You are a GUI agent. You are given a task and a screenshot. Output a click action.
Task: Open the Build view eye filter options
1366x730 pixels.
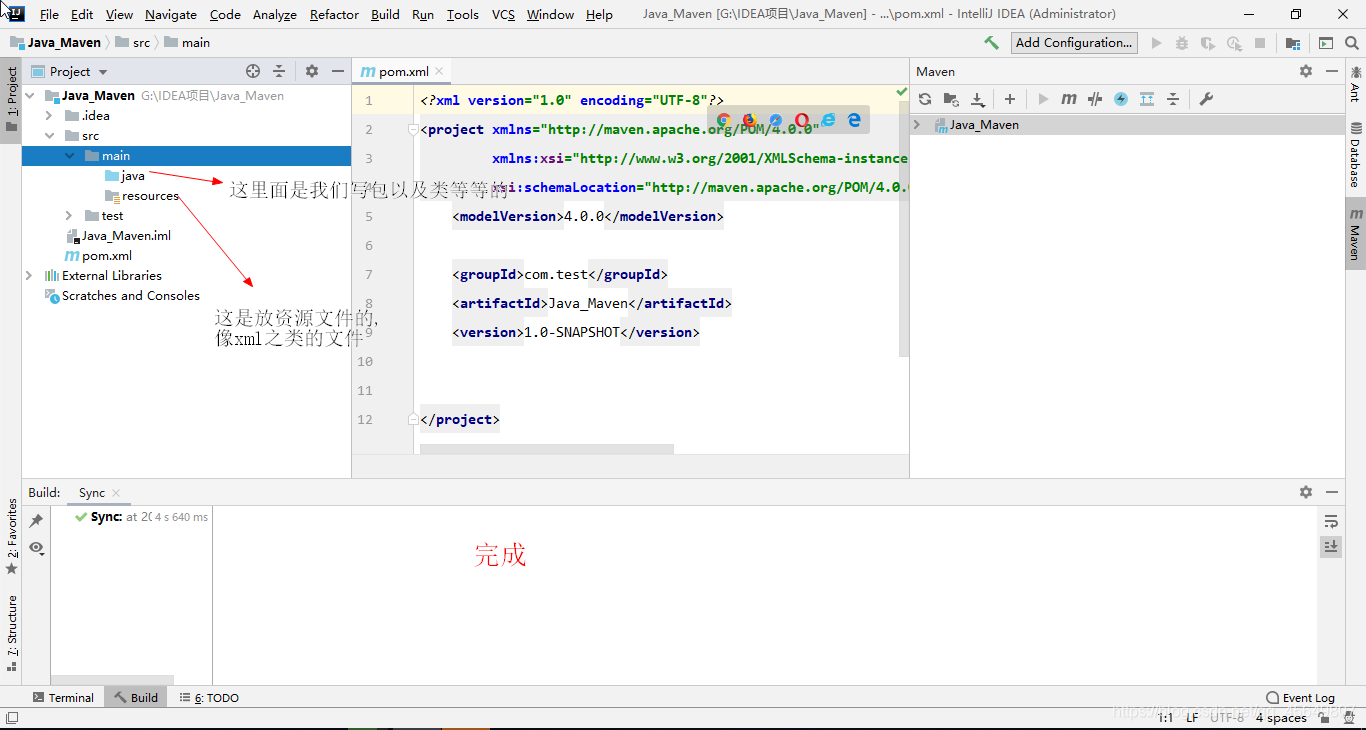[36, 547]
